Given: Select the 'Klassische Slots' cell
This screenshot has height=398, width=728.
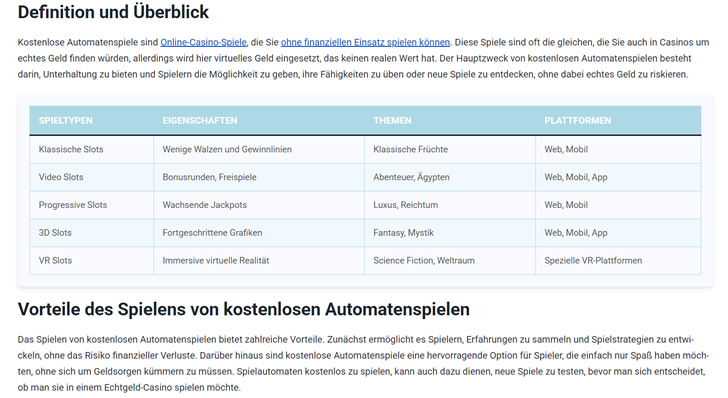Looking at the screenshot, I should [91, 150].
